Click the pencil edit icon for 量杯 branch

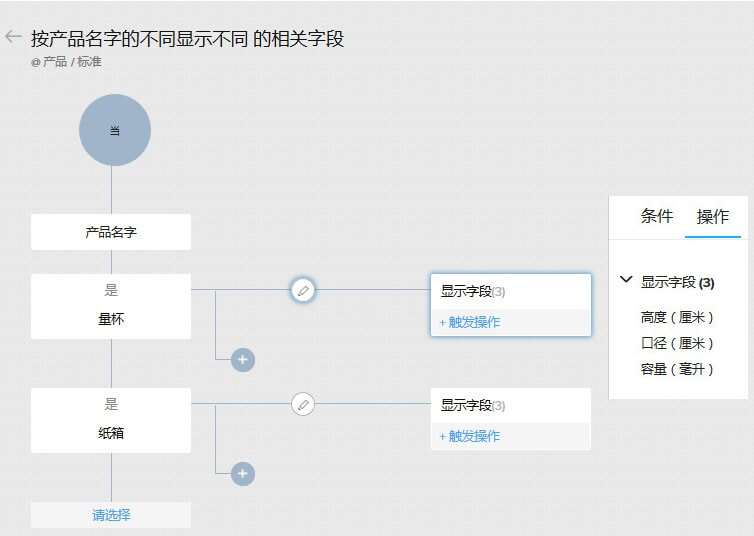303,290
